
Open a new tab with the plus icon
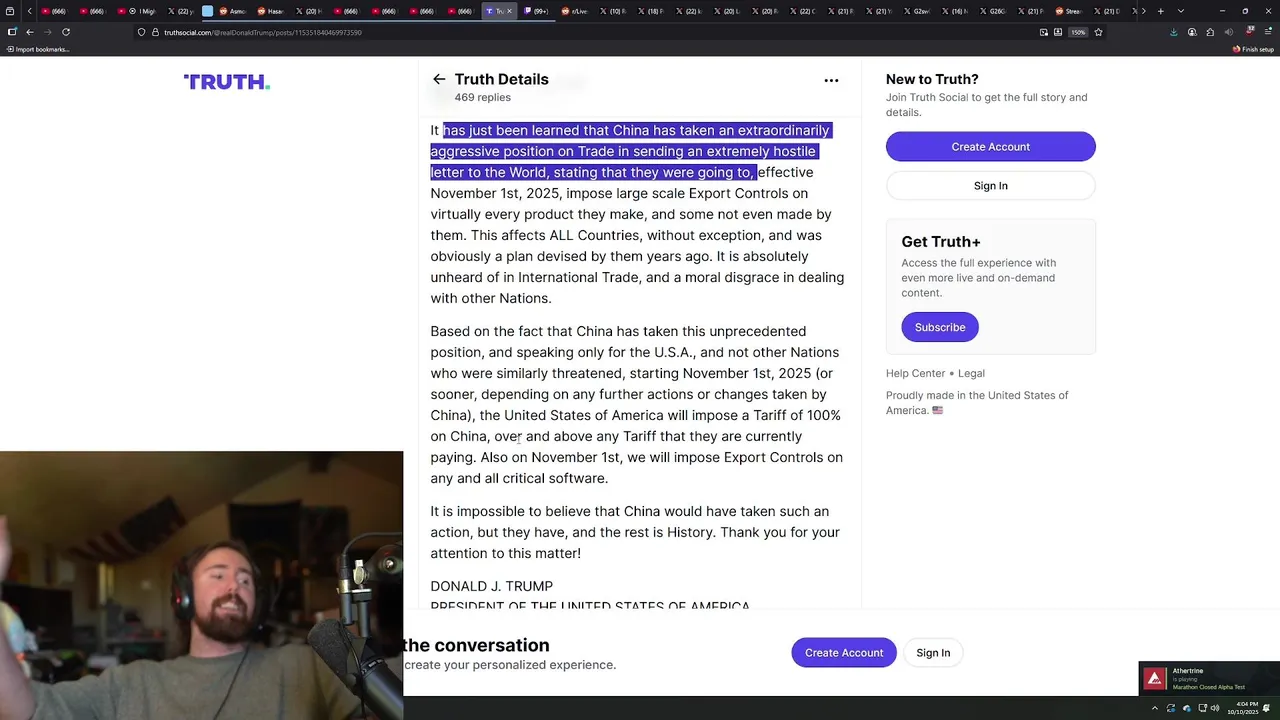click(1160, 11)
